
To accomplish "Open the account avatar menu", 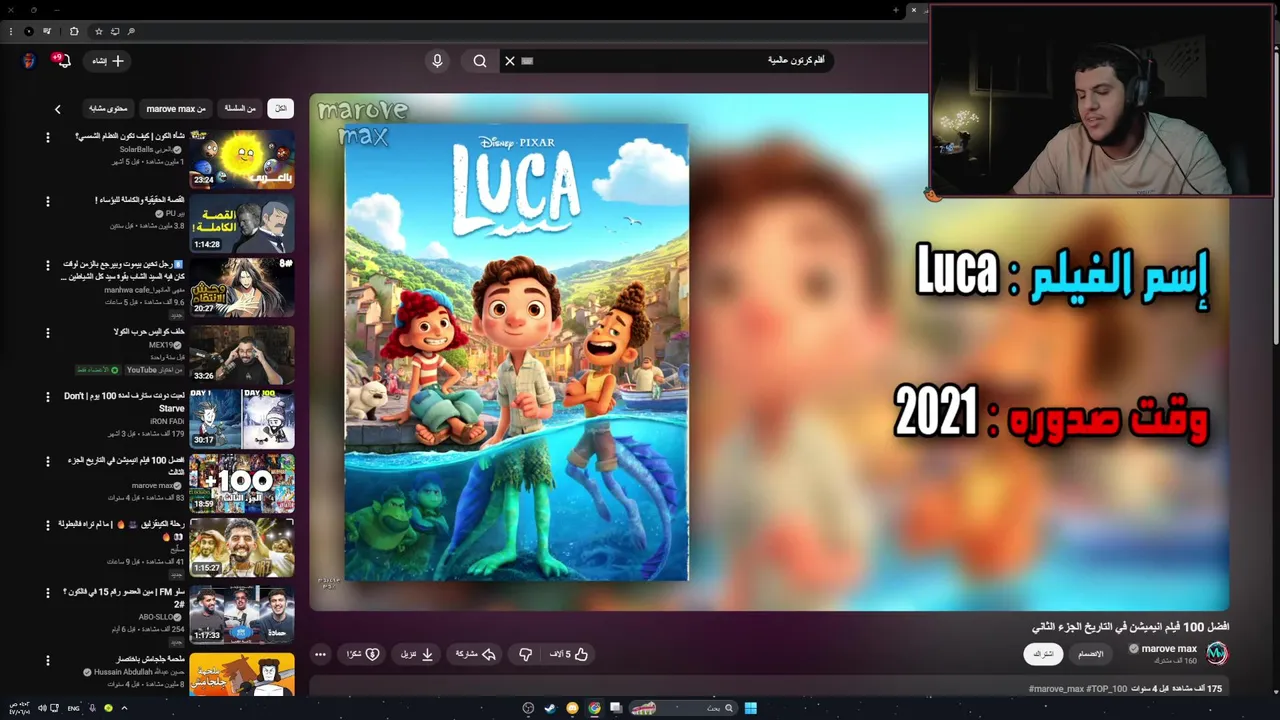I will 28,61.
